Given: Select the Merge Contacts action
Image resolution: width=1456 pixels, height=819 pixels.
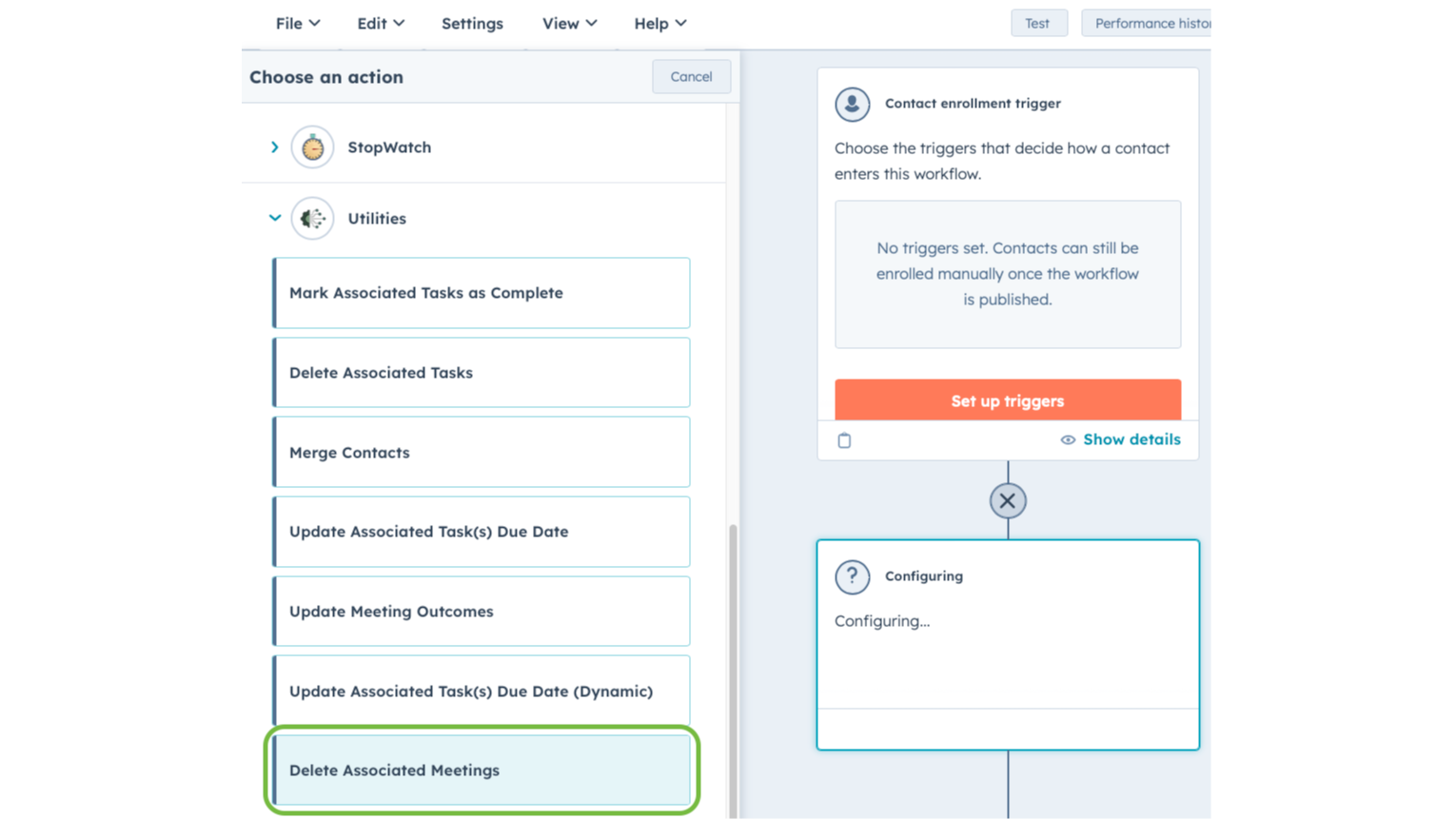Looking at the screenshot, I should (481, 452).
